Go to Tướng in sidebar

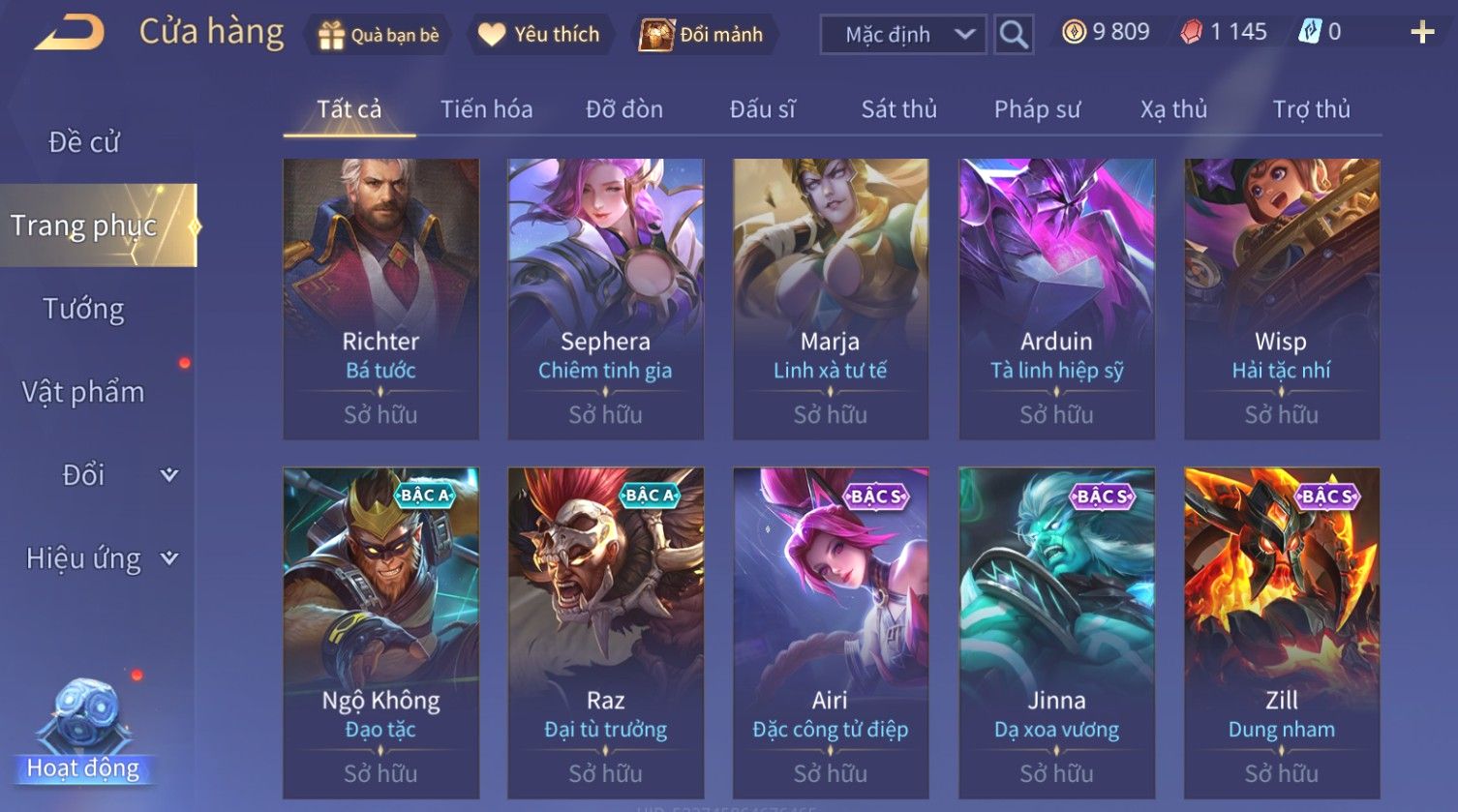click(84, 309)
